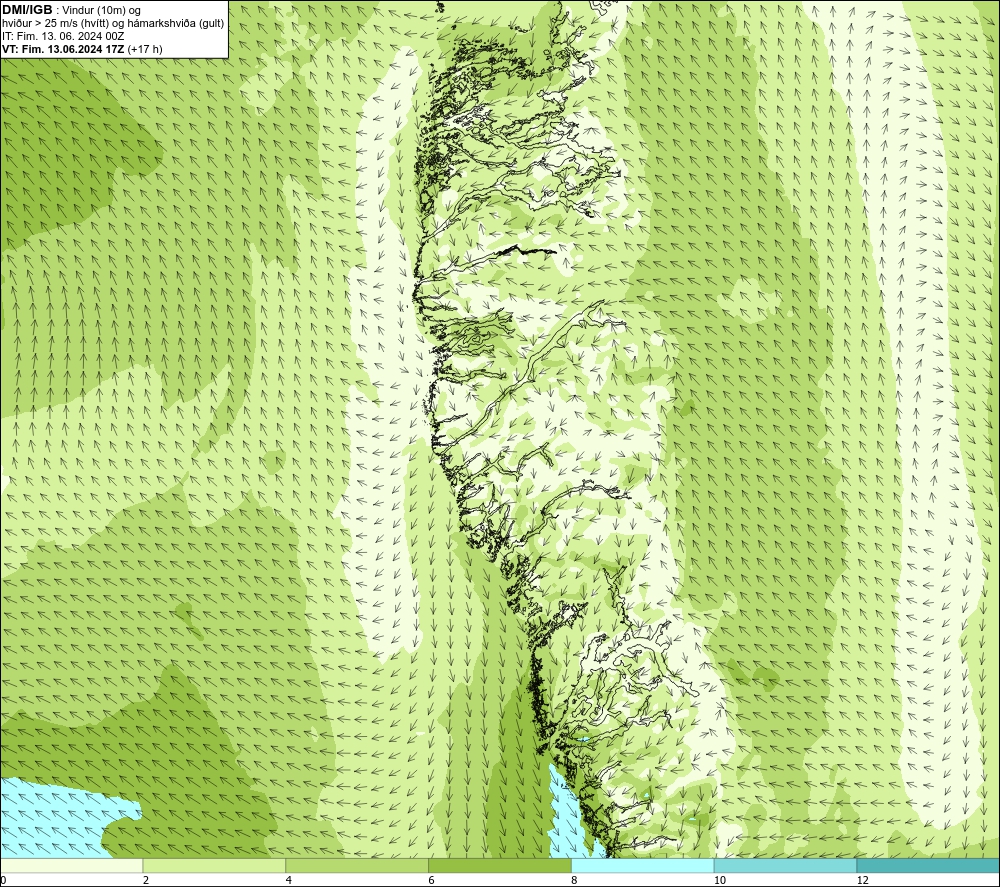Select the 10-12 m/s teal color band
The height and width of the screenshot is (887, 1000).
coord(786,866)
